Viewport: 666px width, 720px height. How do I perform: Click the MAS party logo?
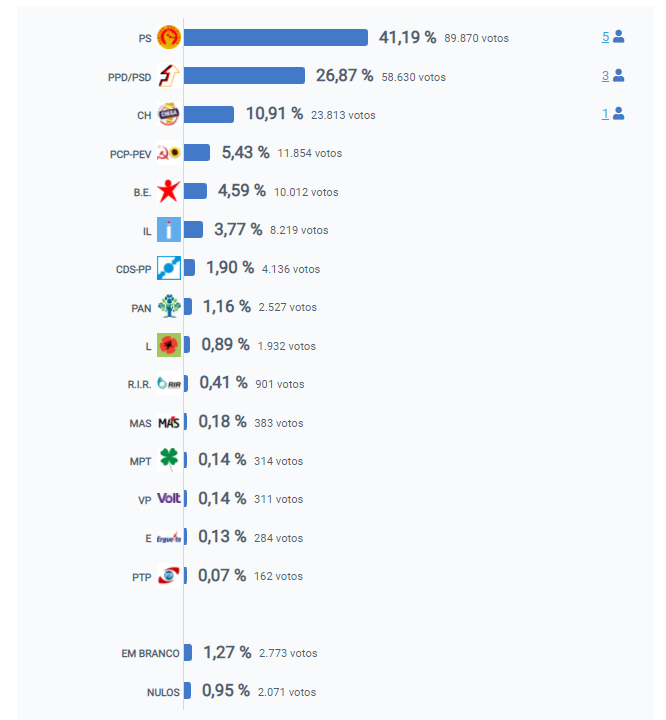click(169, 422)
